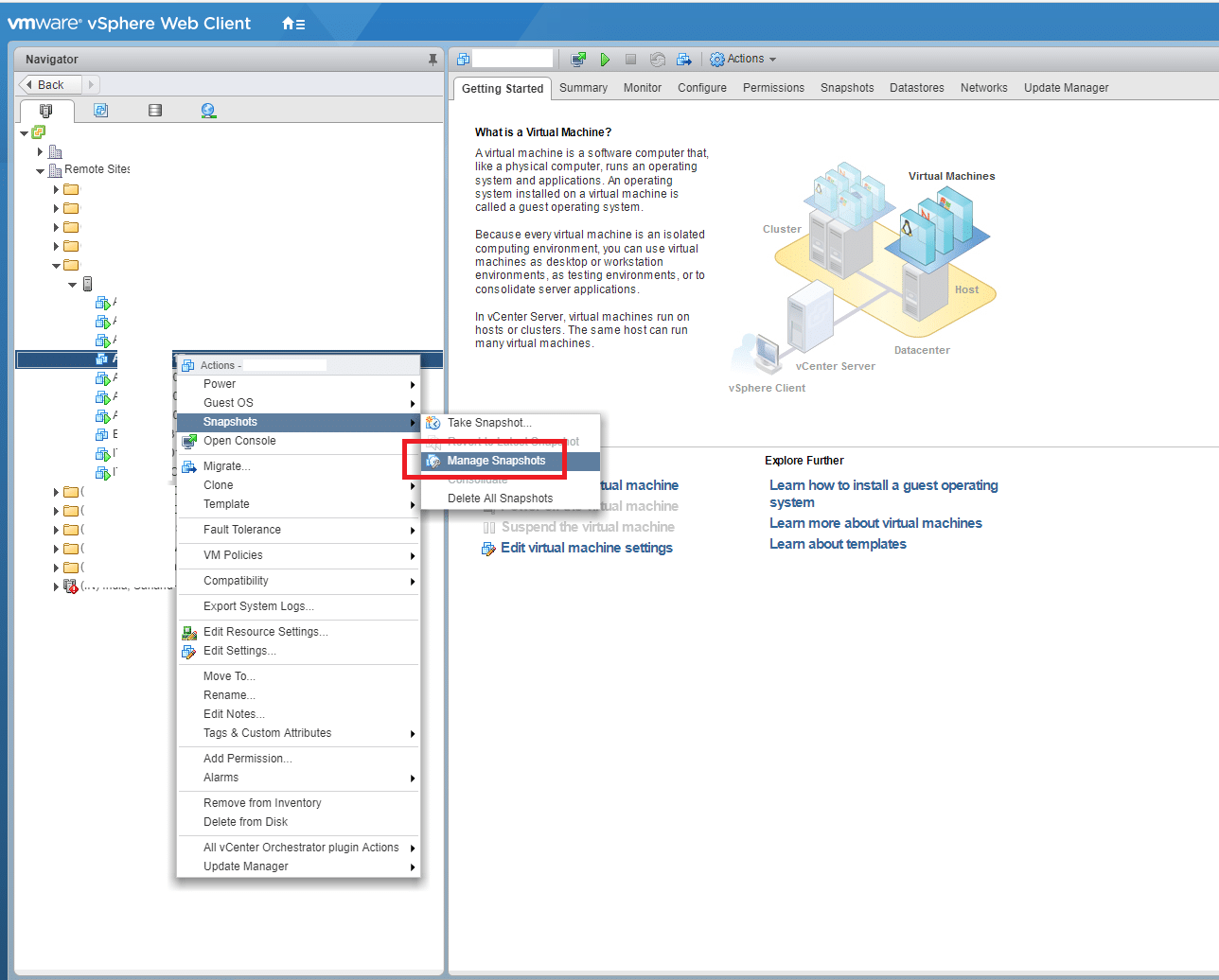Switch to Storage inventory view

tap(155, 111)
